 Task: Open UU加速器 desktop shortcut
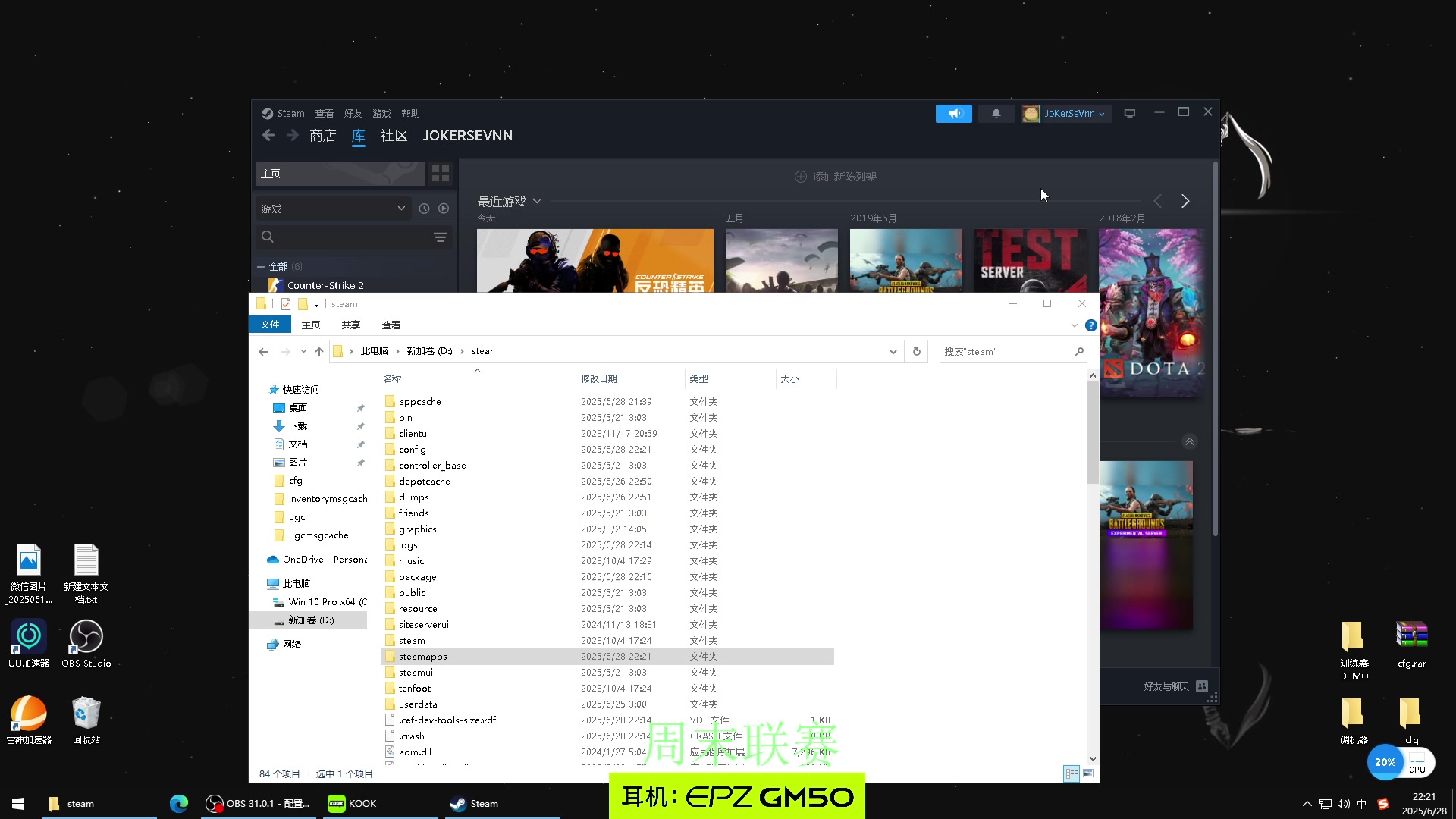tap(29, 645)
